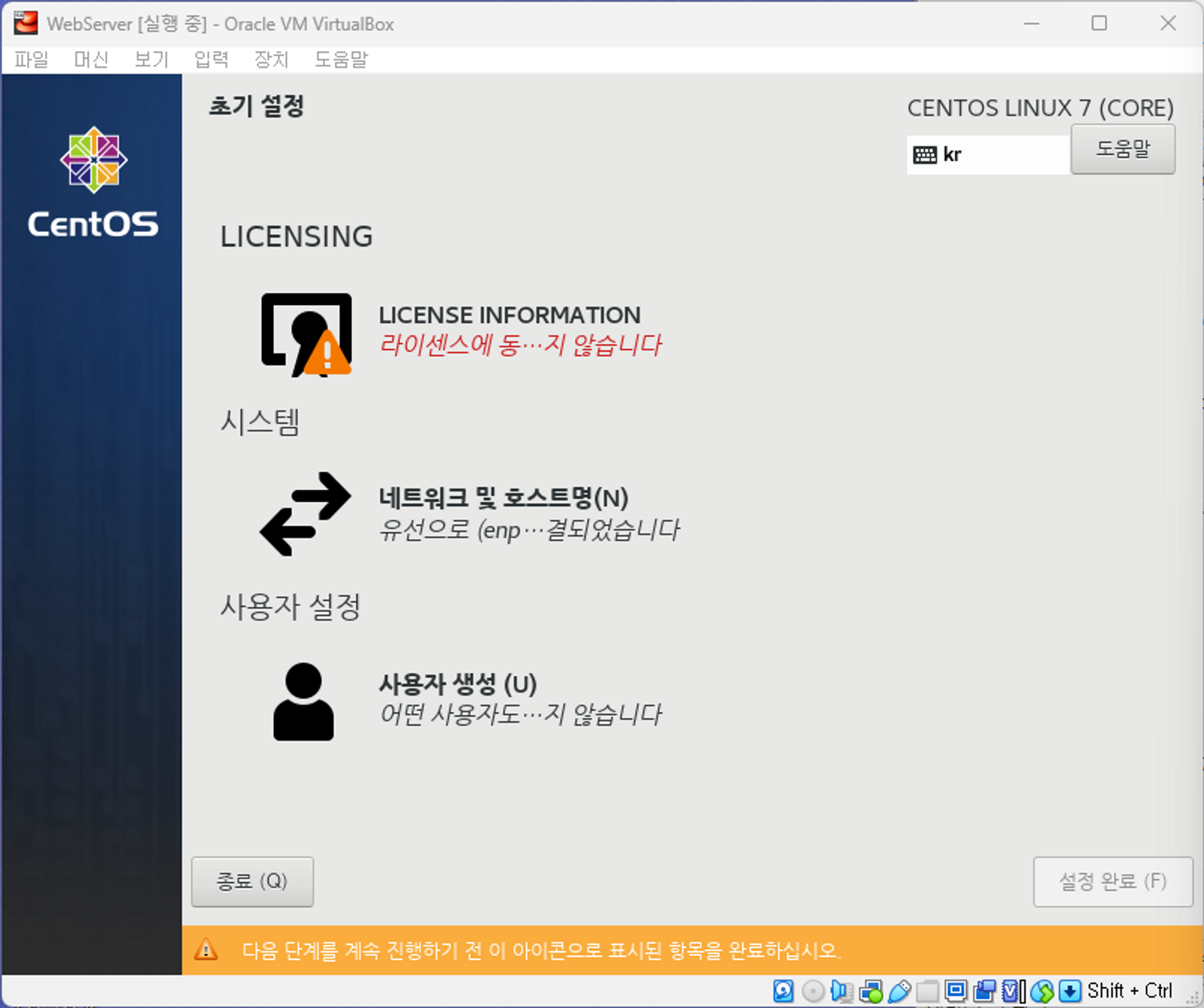This screenshot has height=1008, width=1204.
Task: Click CENTOS LINUX 7 (CORE) title
Action: [1041, 108]
